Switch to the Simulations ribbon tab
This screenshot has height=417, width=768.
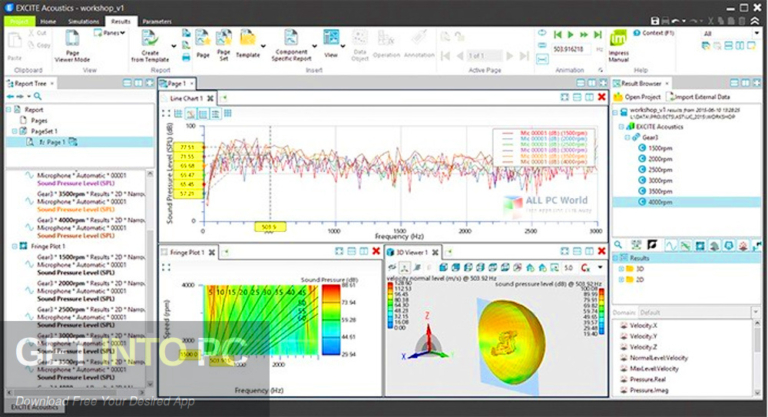click(x=83, y=22)
